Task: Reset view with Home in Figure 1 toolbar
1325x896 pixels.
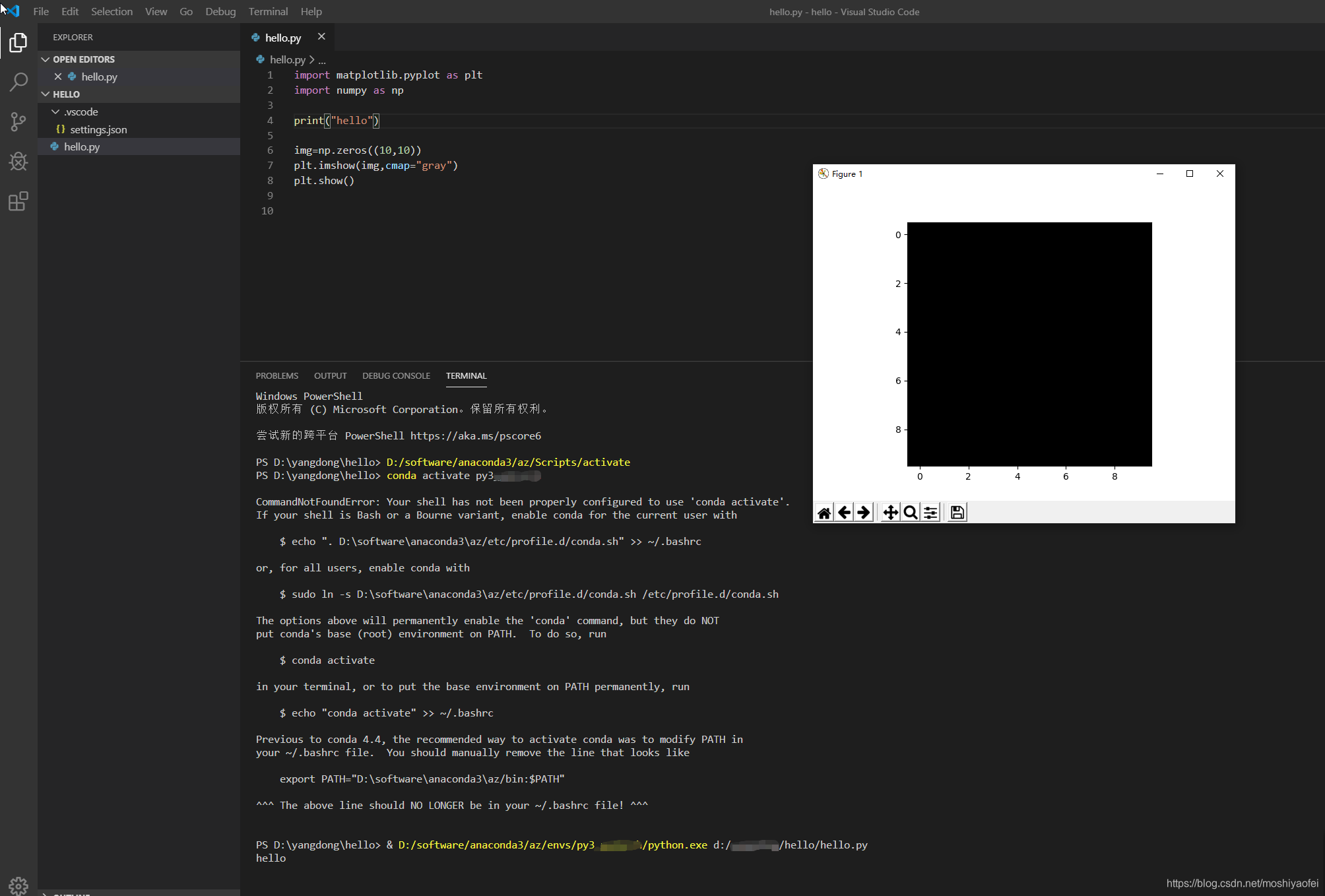Action: pos(824,512)
